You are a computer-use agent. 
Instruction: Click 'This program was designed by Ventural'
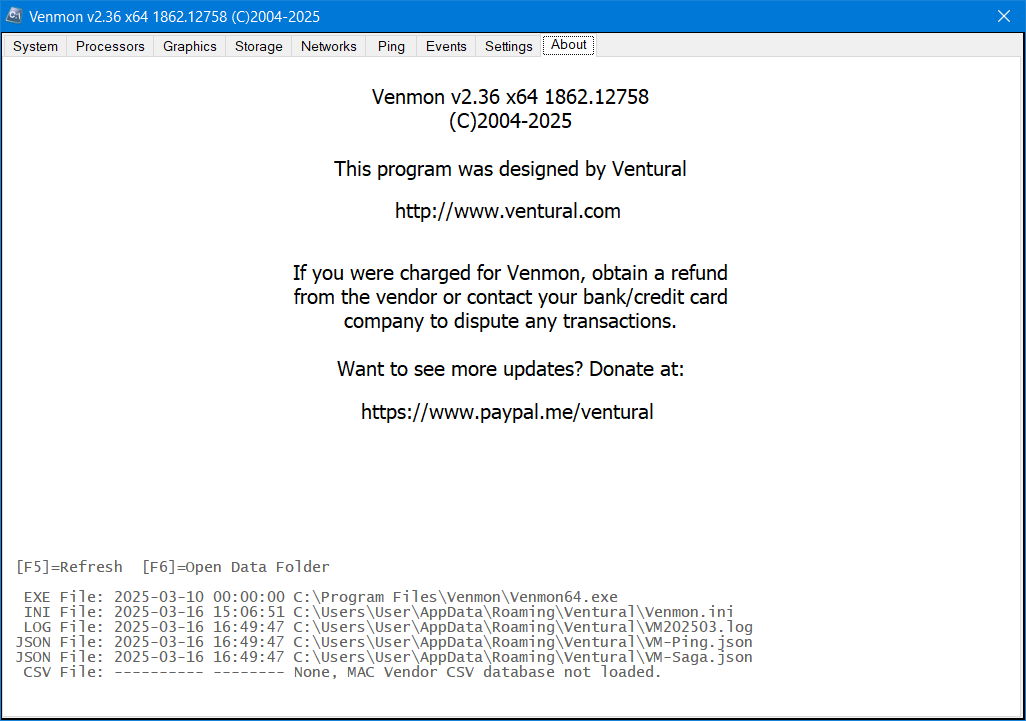[510, 169]
